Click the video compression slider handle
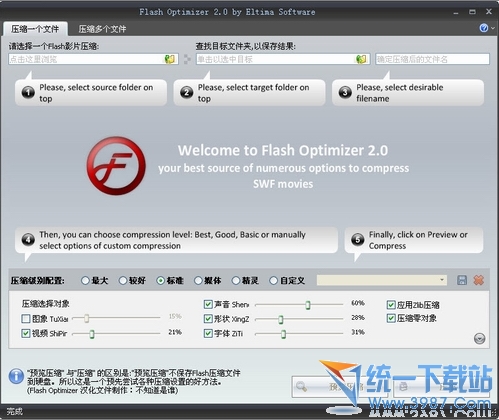 (92, 334)
